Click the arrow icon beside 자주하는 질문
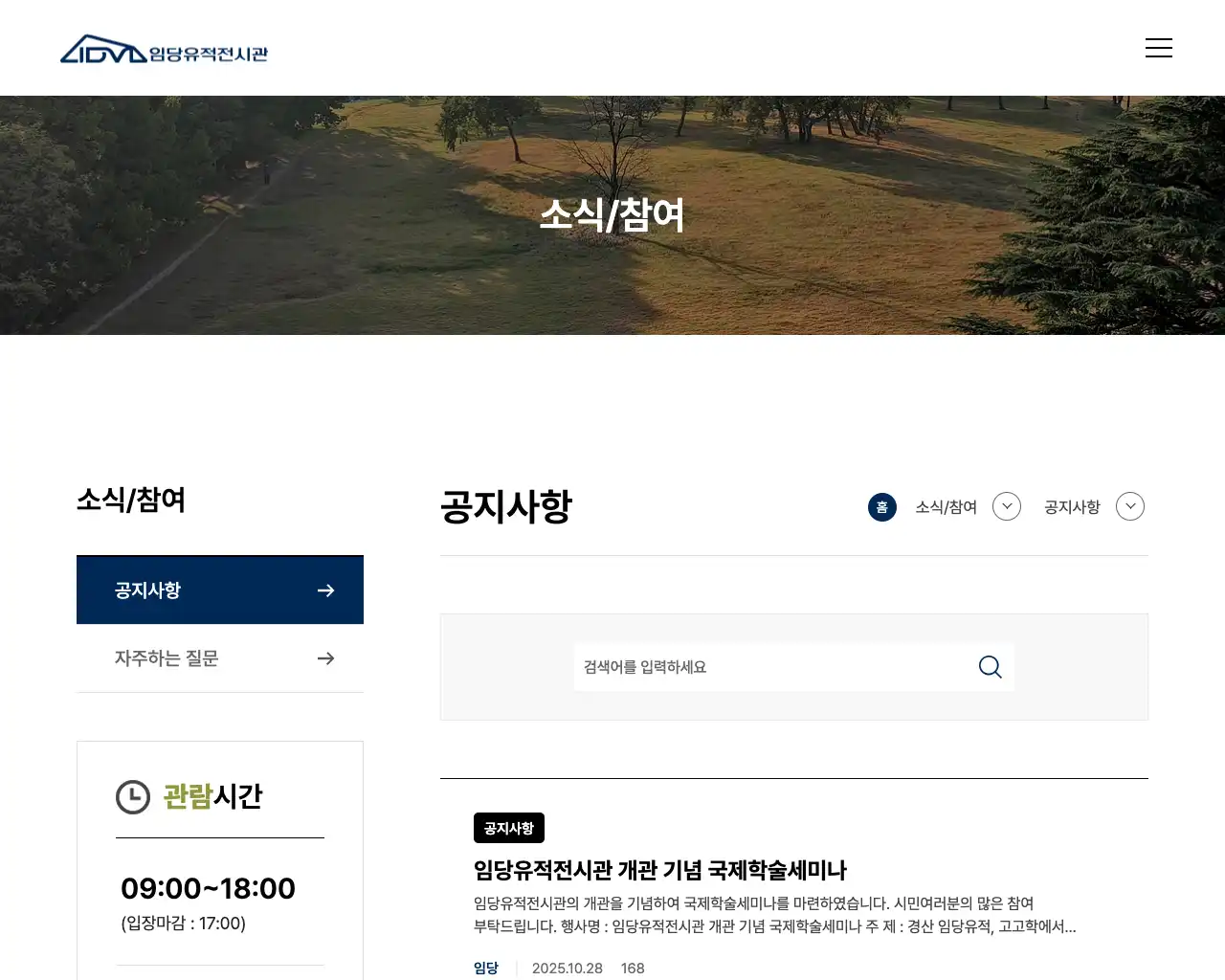Image resolution: width=1225 pixels, height=980 pixels. coord(325,658)
